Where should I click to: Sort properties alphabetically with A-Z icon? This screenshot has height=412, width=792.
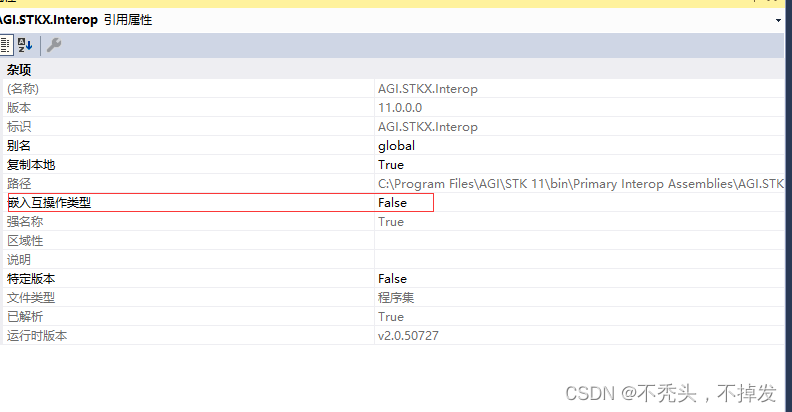point(25,45)
